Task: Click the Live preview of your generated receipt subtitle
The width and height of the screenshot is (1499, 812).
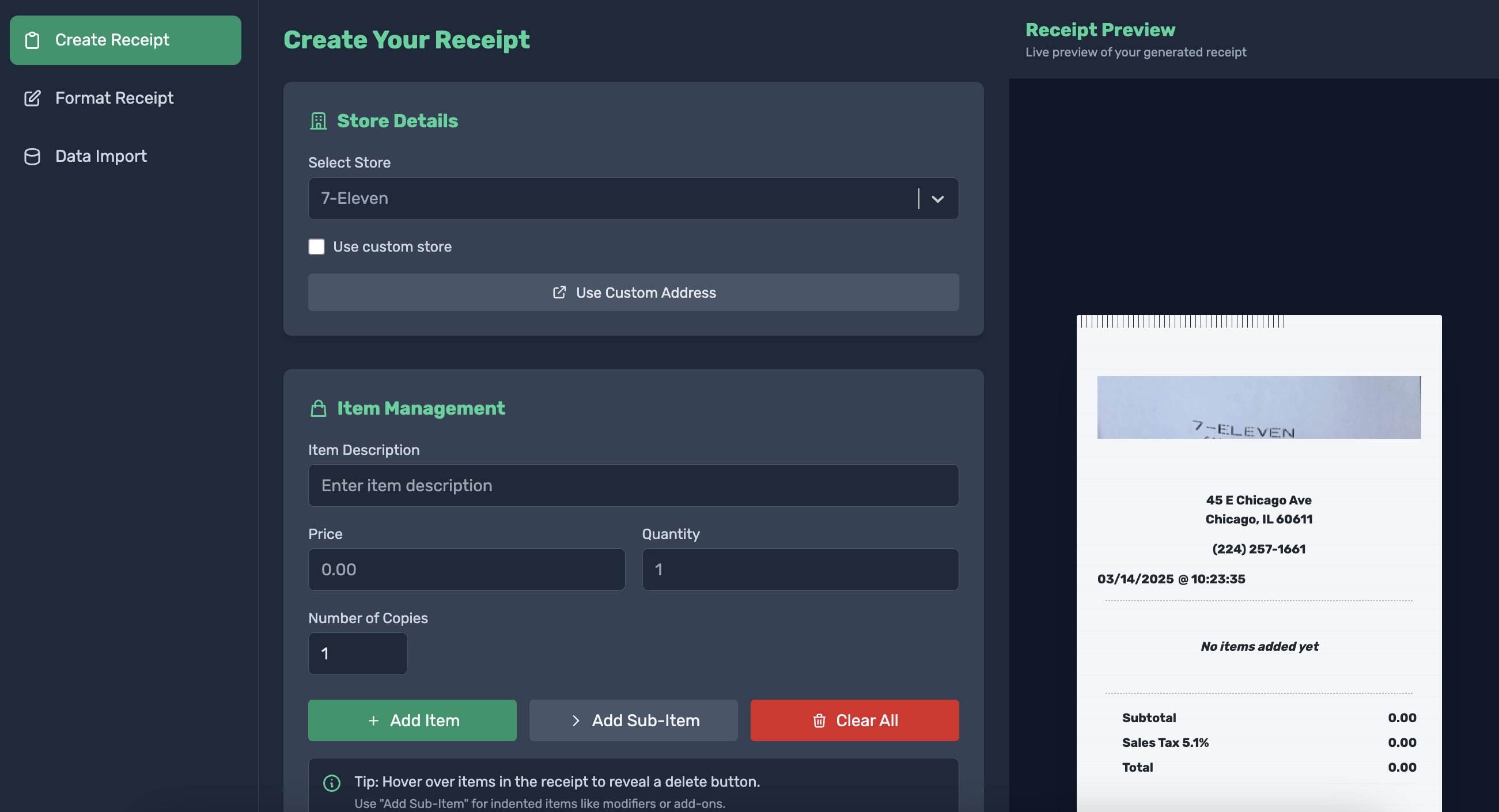Action: tap(1135, 52)
